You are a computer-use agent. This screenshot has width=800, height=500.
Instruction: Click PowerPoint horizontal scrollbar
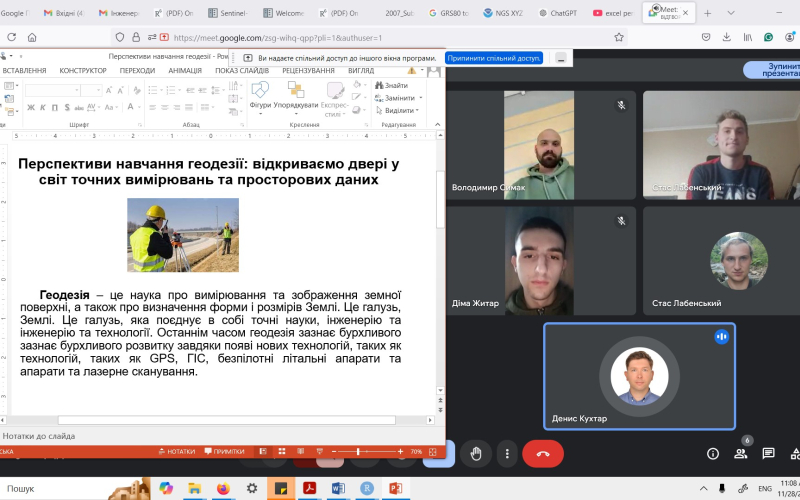[x=227, y=420]
